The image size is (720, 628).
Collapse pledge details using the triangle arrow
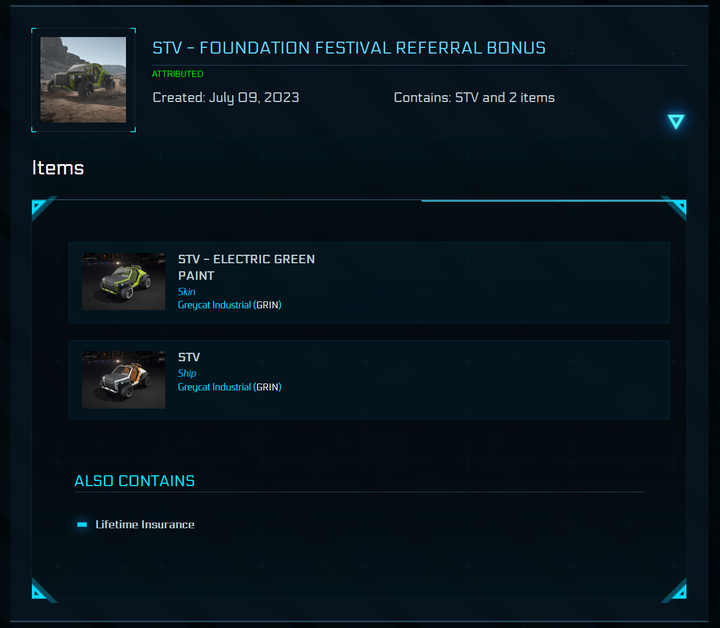676,122
